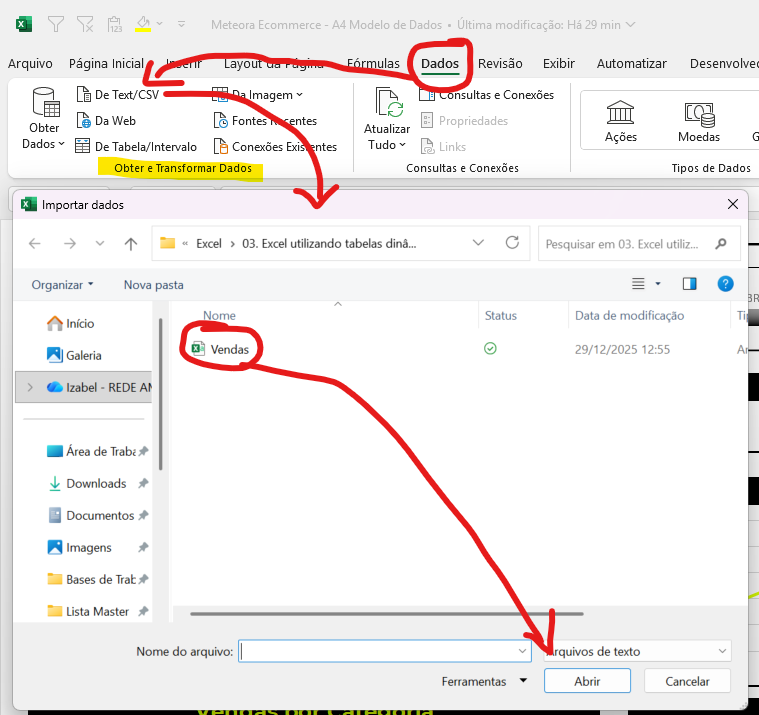Click the Paste Values icon in quick access toolbar
The width and height of the screenshot is (759, 715).
coord(115,24)
